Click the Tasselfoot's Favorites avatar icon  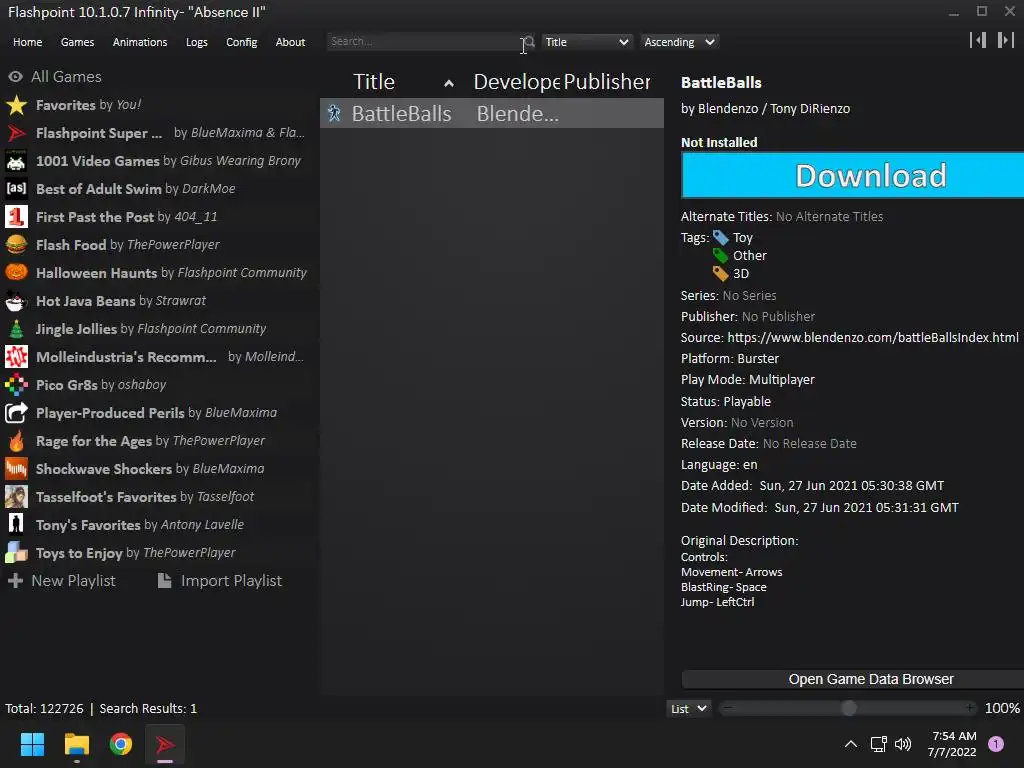click(16, 497)
